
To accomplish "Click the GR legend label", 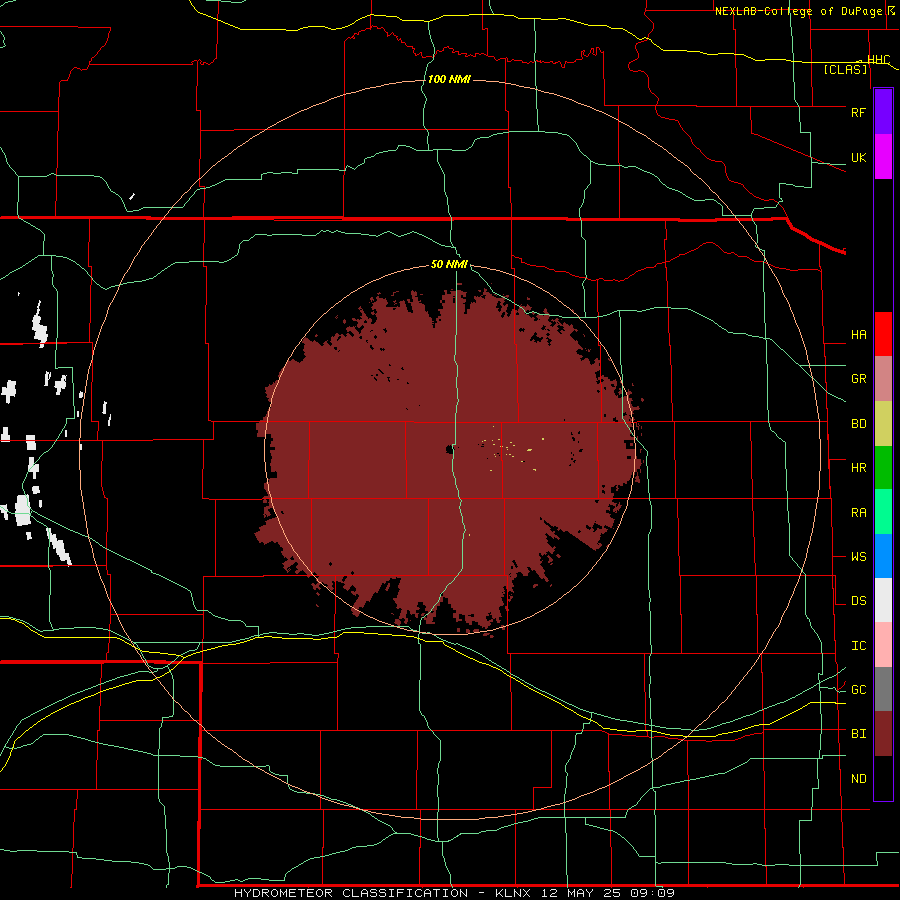I will pos(858,379).
